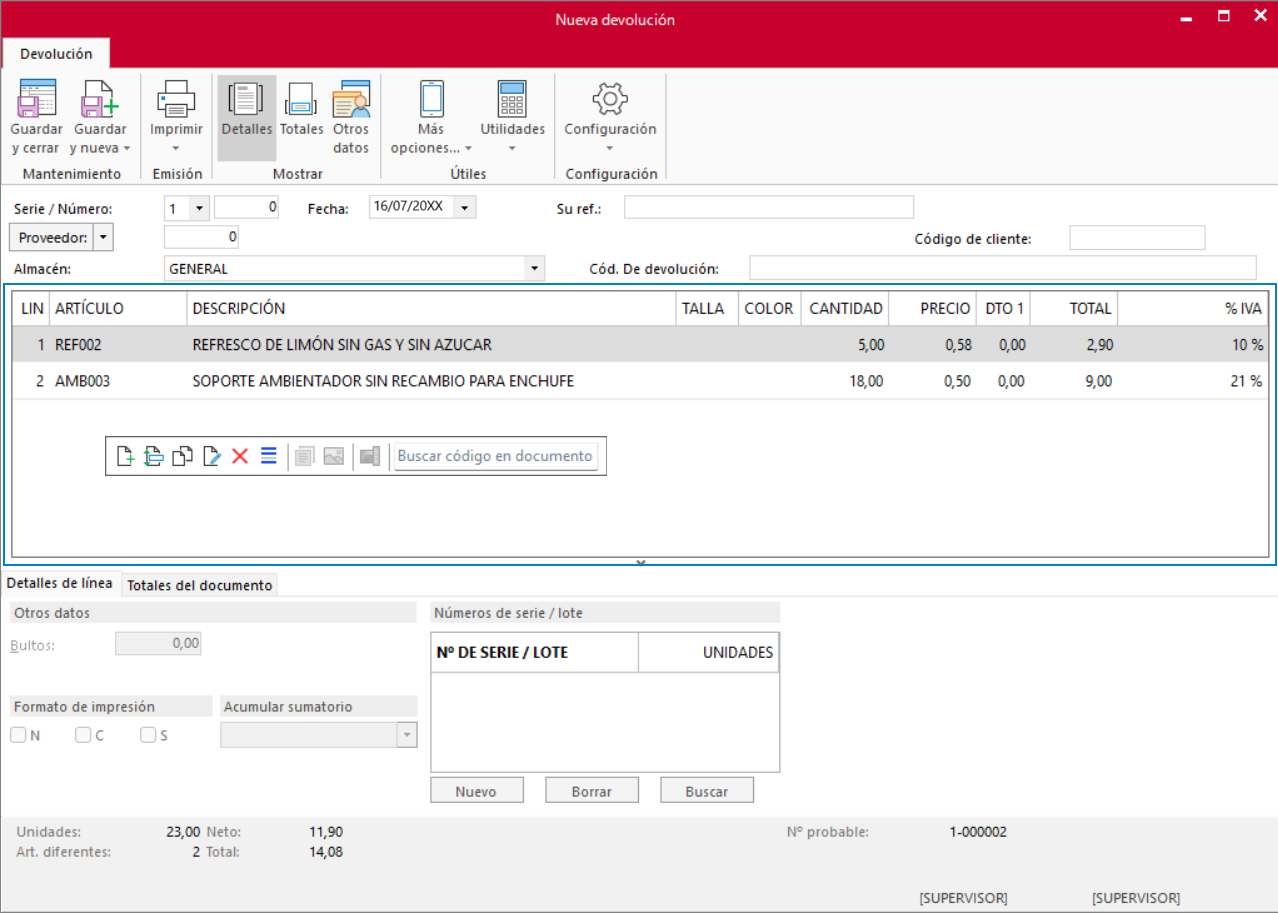Open Serie dropdown
This screenshot has height=913, width=1278.
click(x=199, y=208)
